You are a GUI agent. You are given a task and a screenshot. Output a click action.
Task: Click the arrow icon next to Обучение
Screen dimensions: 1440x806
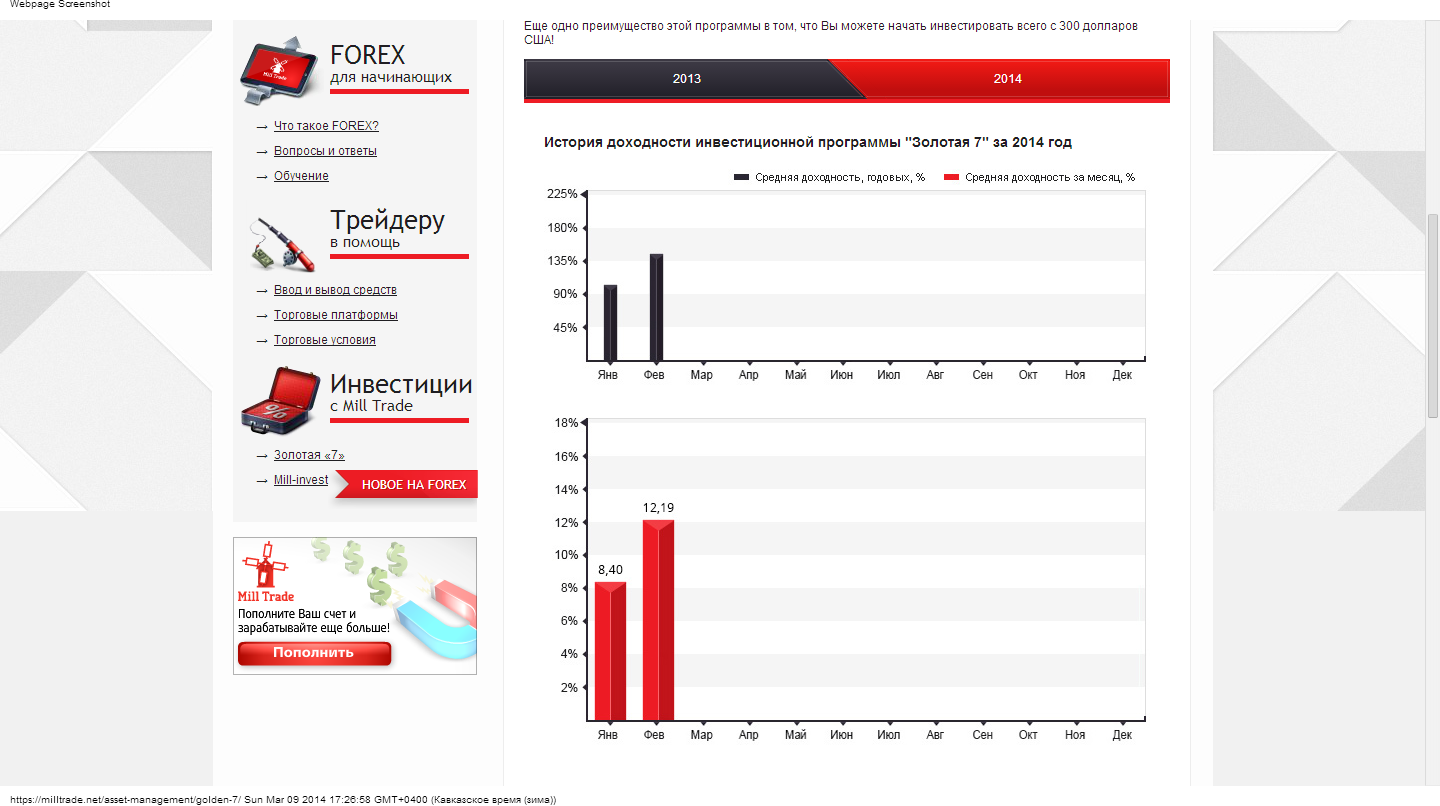point(262,175)
